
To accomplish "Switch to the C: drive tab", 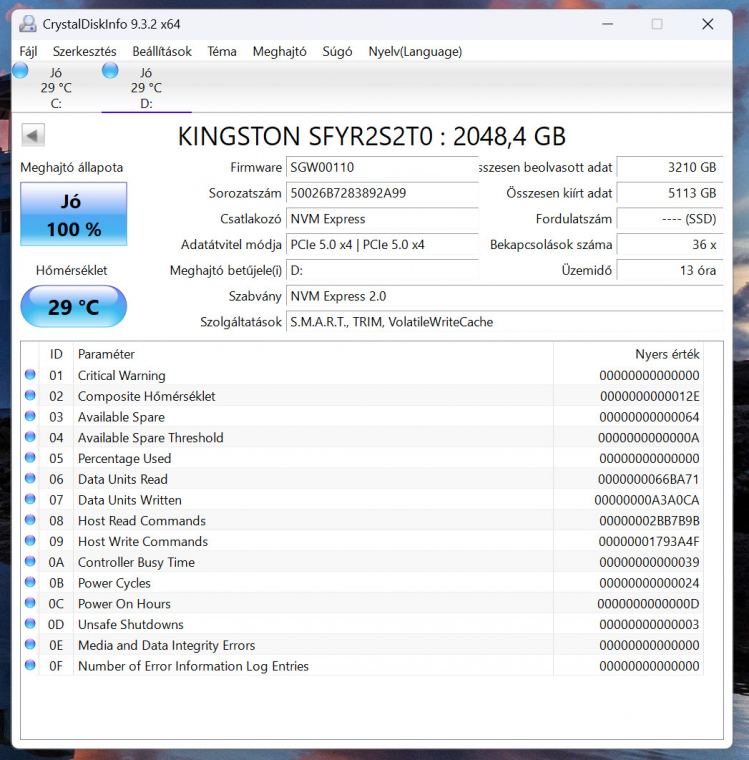I will (x=56, y=88).
